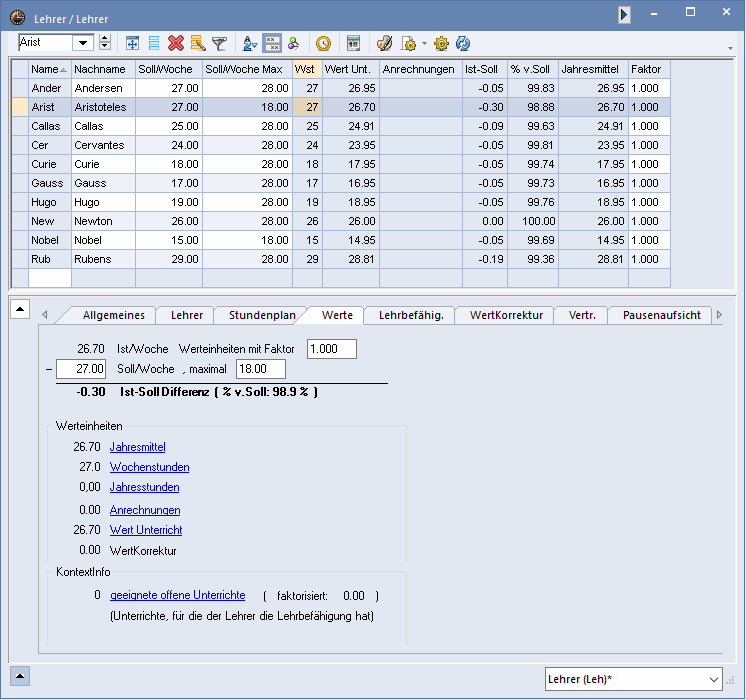
Task: Open the Jahresstunden link
Action: click(x=145, y=487)
